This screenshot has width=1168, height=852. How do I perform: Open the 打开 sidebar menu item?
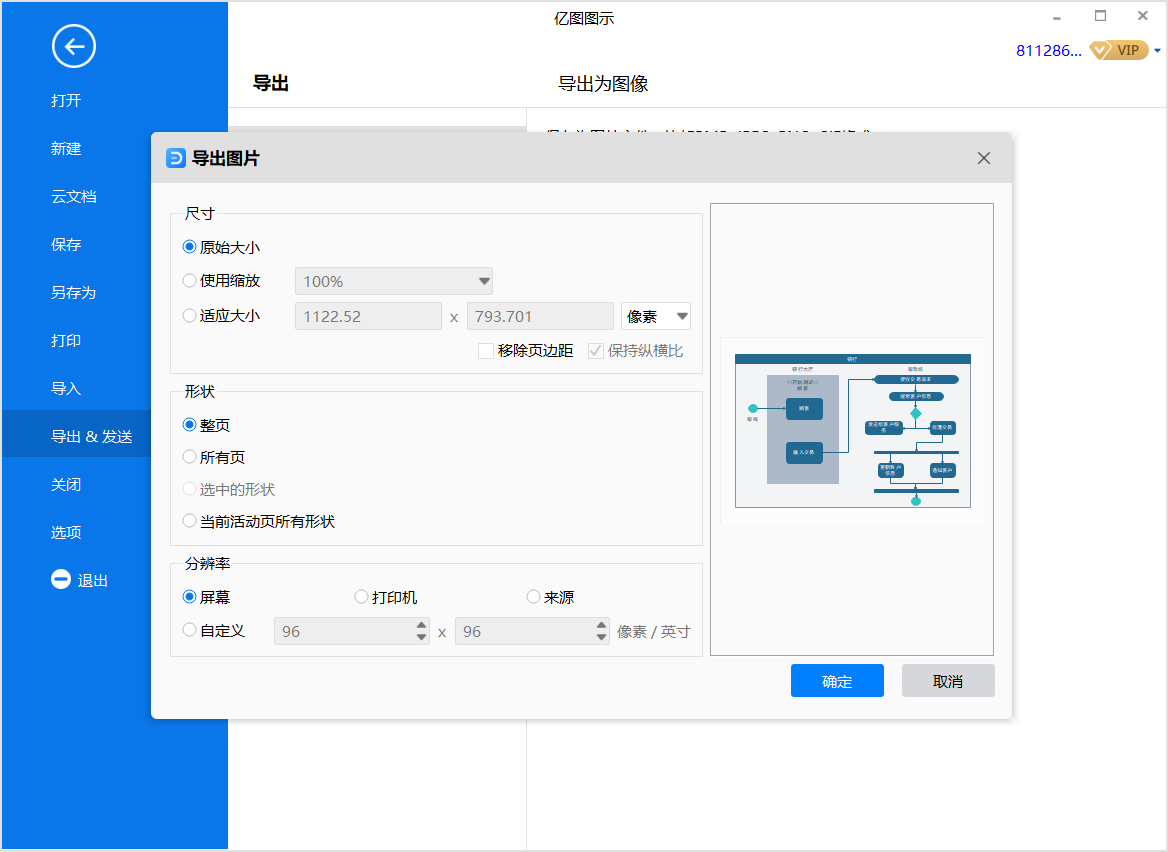coord(66,101)
